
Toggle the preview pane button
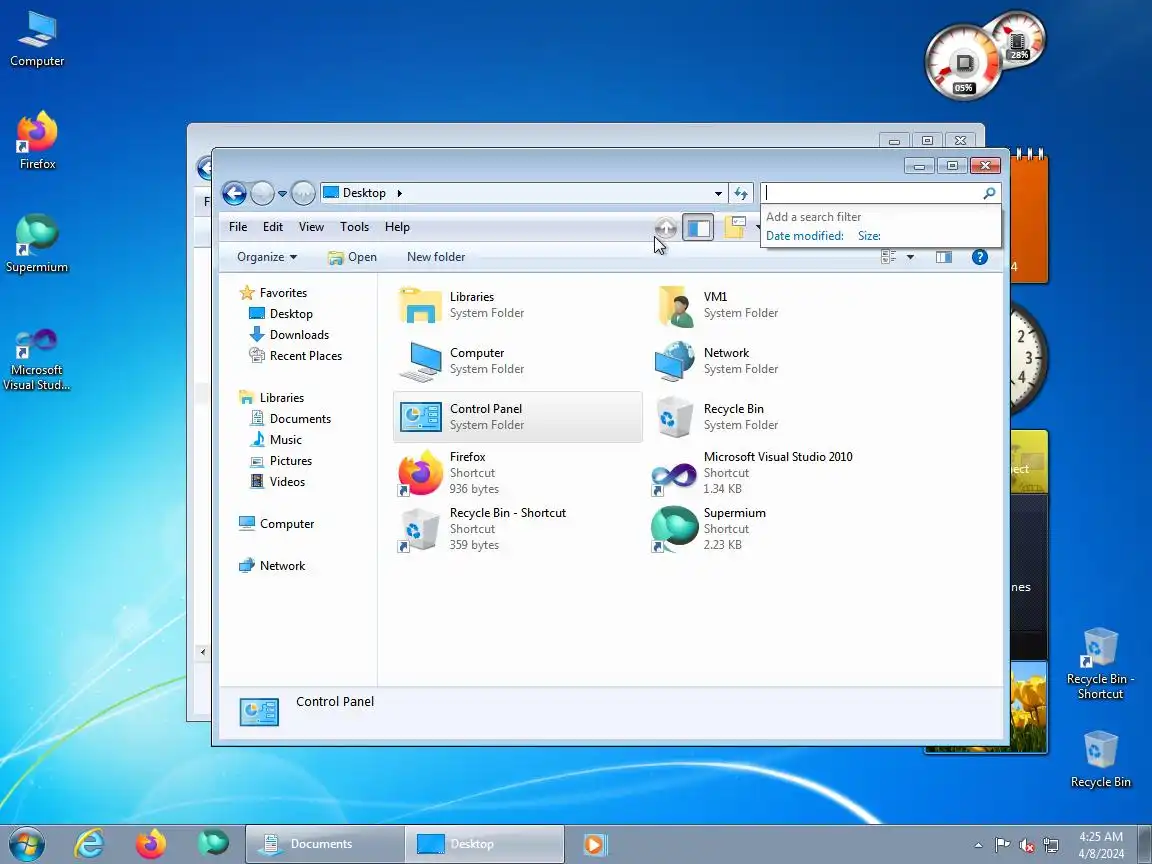point(944,257)
